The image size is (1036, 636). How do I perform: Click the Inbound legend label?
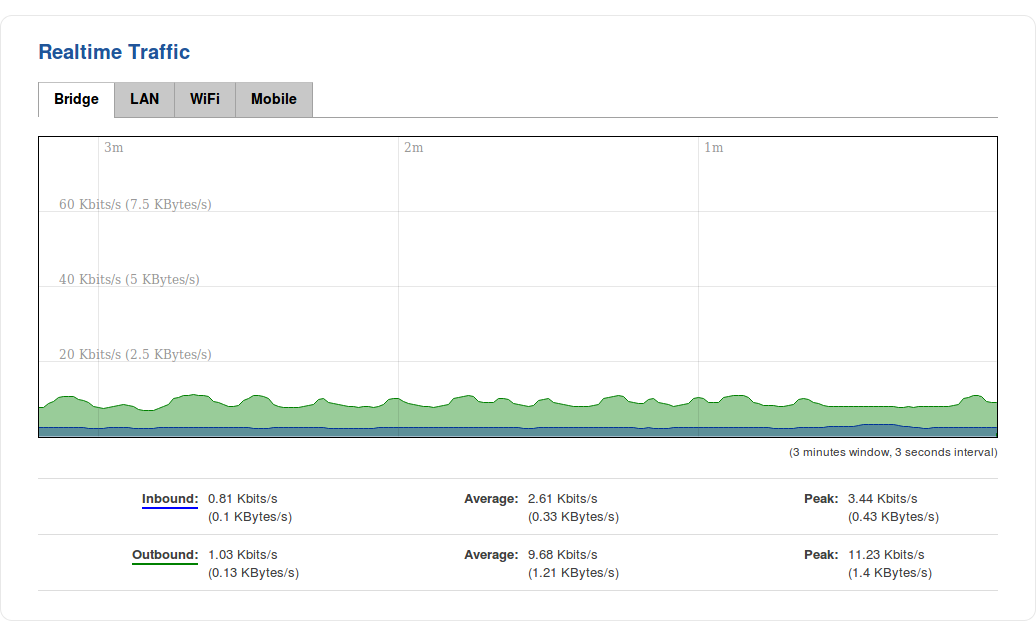[x=169, y=499]
